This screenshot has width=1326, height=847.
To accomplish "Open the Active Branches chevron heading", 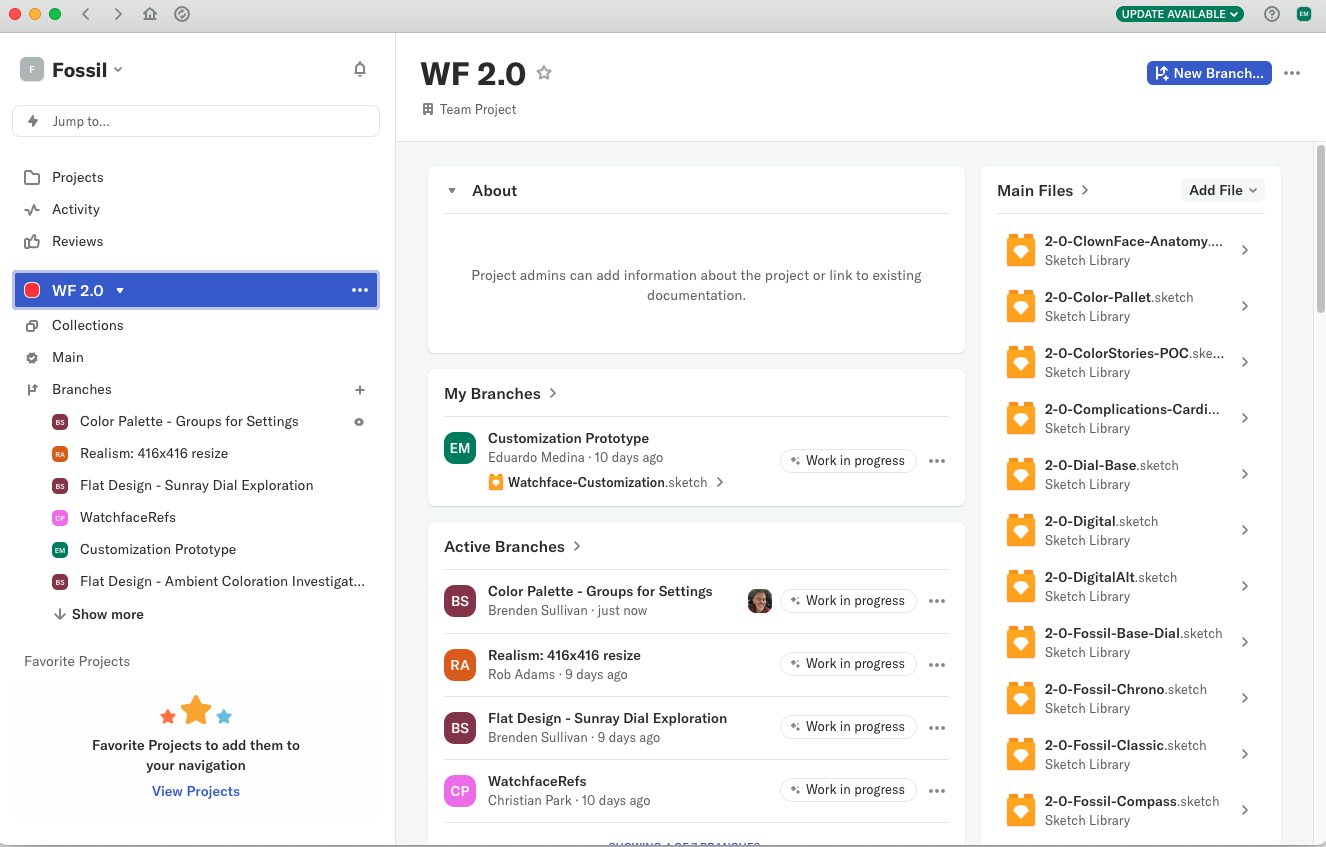I will (x=513, y=547).
